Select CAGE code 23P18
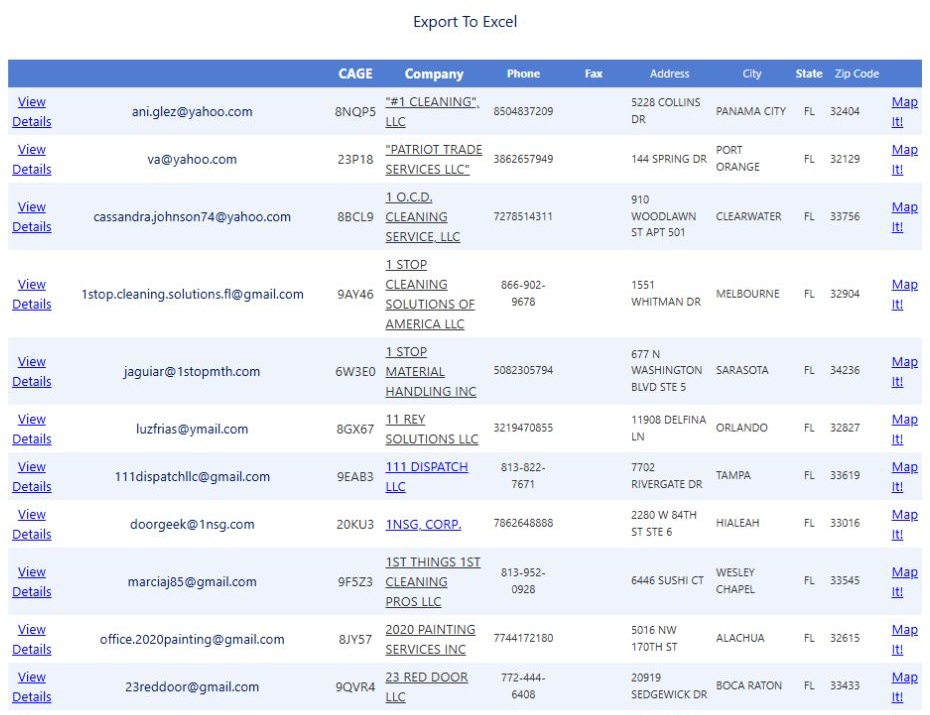This screenshot has width=930, height=715. 355,159
